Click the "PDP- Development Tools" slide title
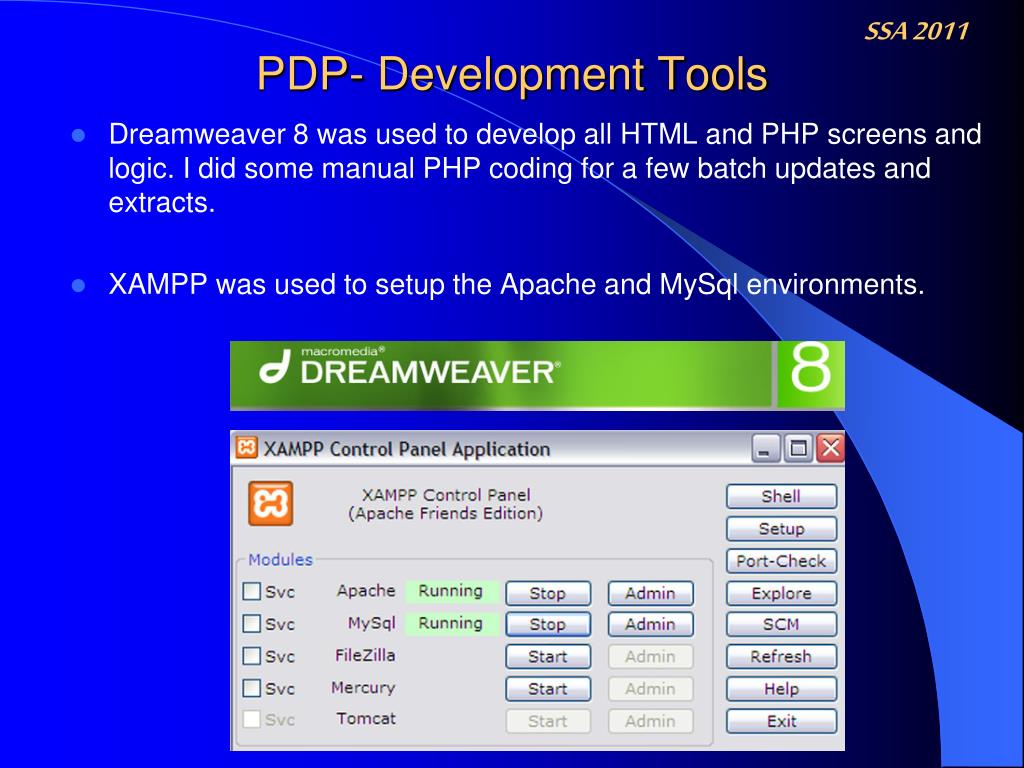This screenshot has width=1024, height=768. coord(512,73)
